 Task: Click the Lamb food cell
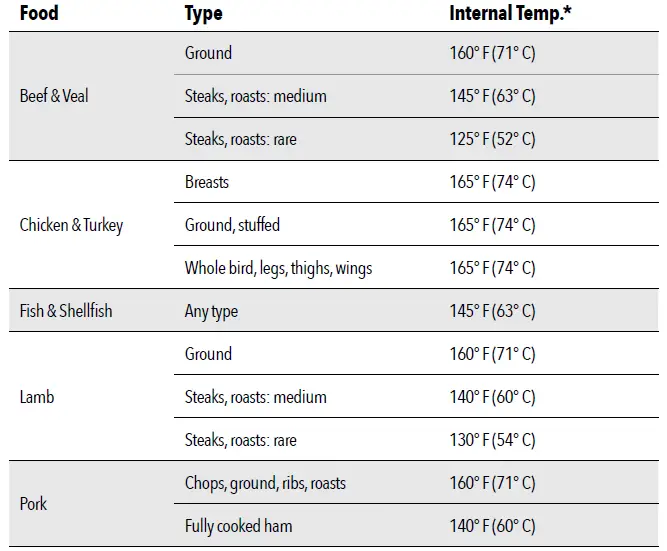pyautogui.click(x=37, y=397)
